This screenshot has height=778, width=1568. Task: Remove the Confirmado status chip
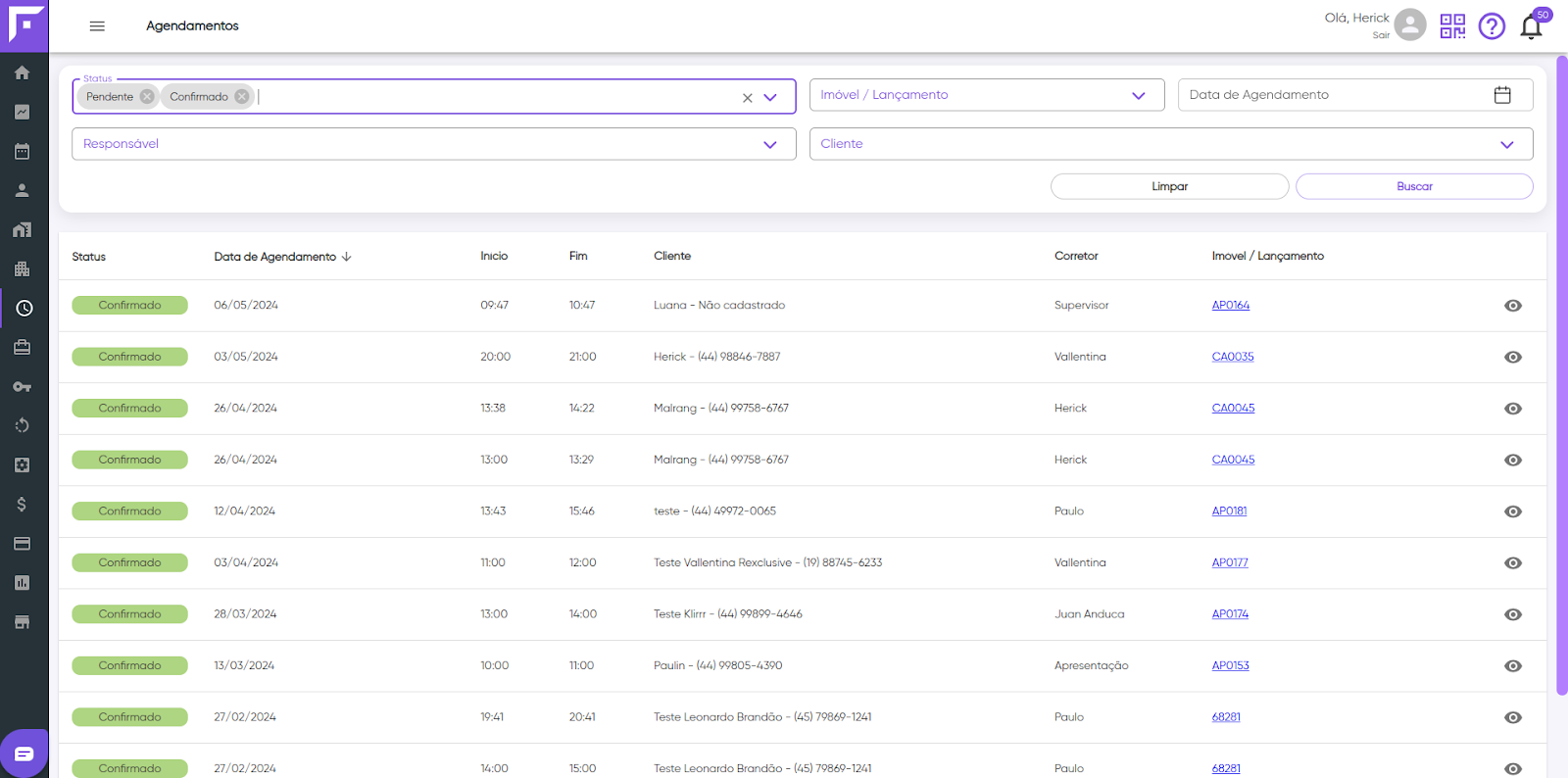[242, 96]
